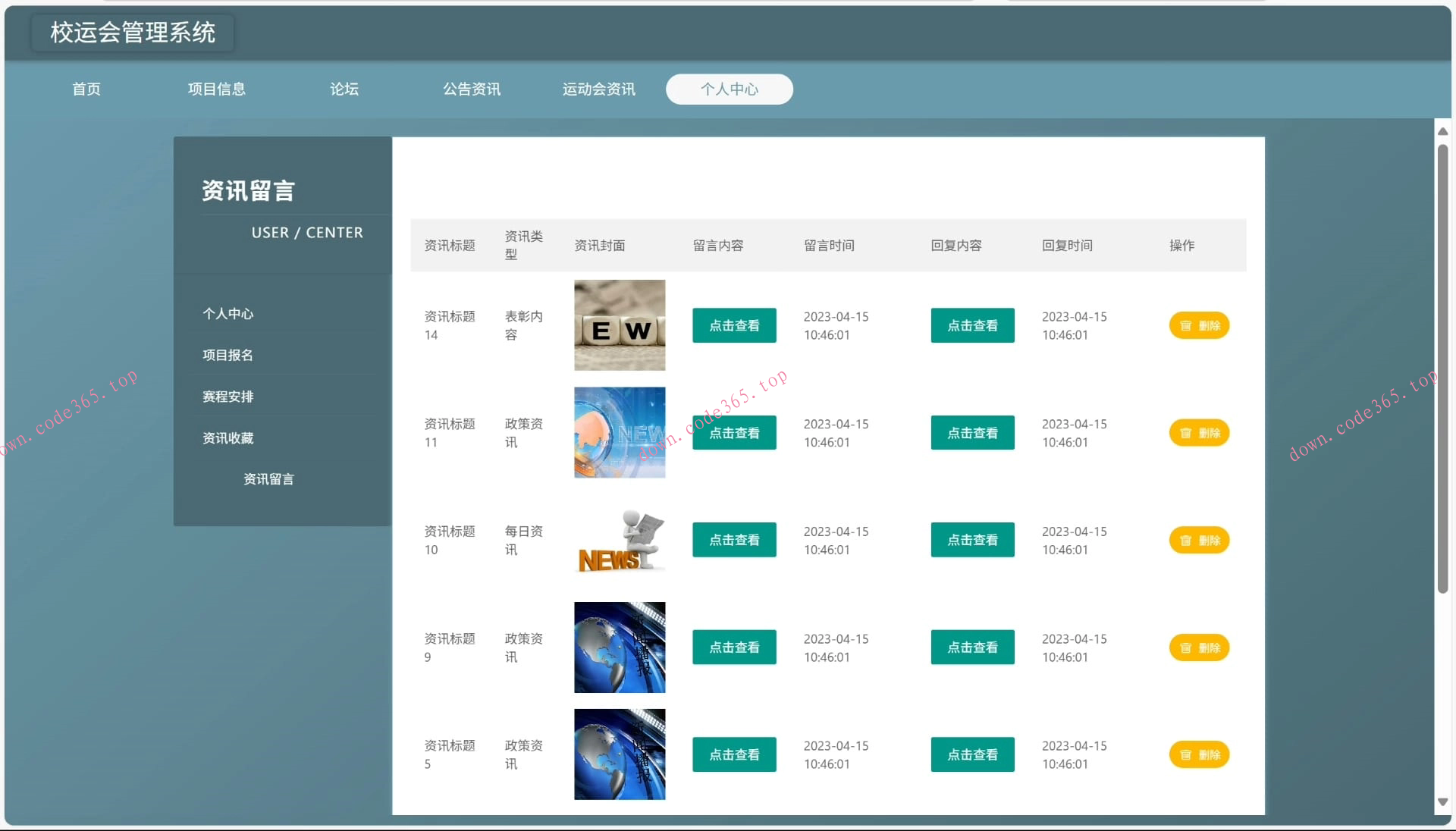Click the scrollbar up arrow
Viewport: 1456px width, 831px height.
point(1442,131)
